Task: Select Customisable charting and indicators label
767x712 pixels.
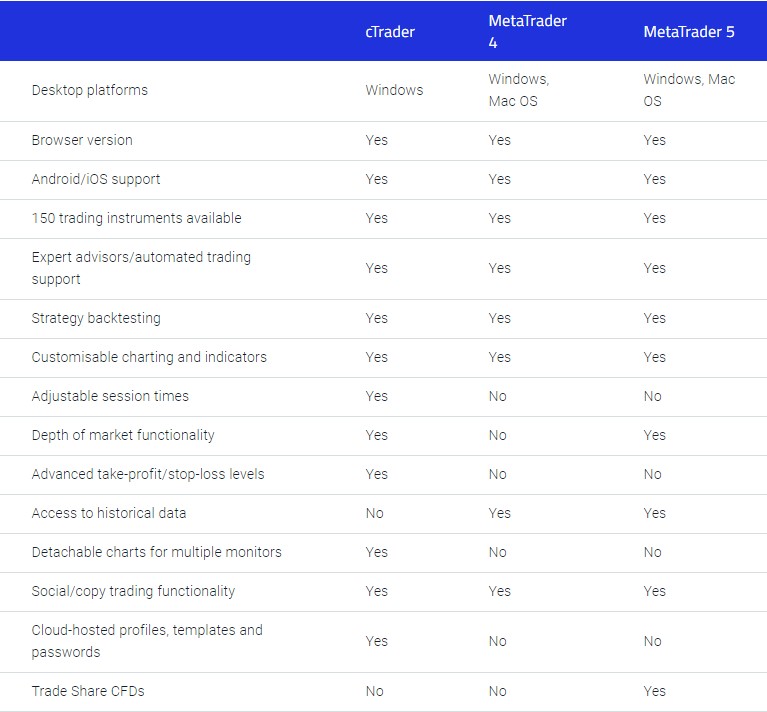Action: pyautogui.click(x=149, y=357)
